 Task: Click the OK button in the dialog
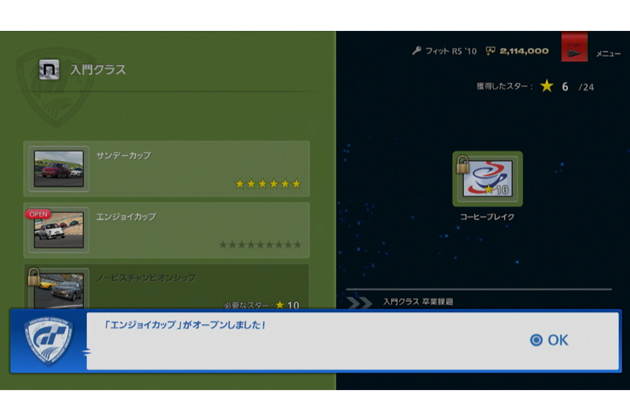pyautogui.click(x=549, y=340)
